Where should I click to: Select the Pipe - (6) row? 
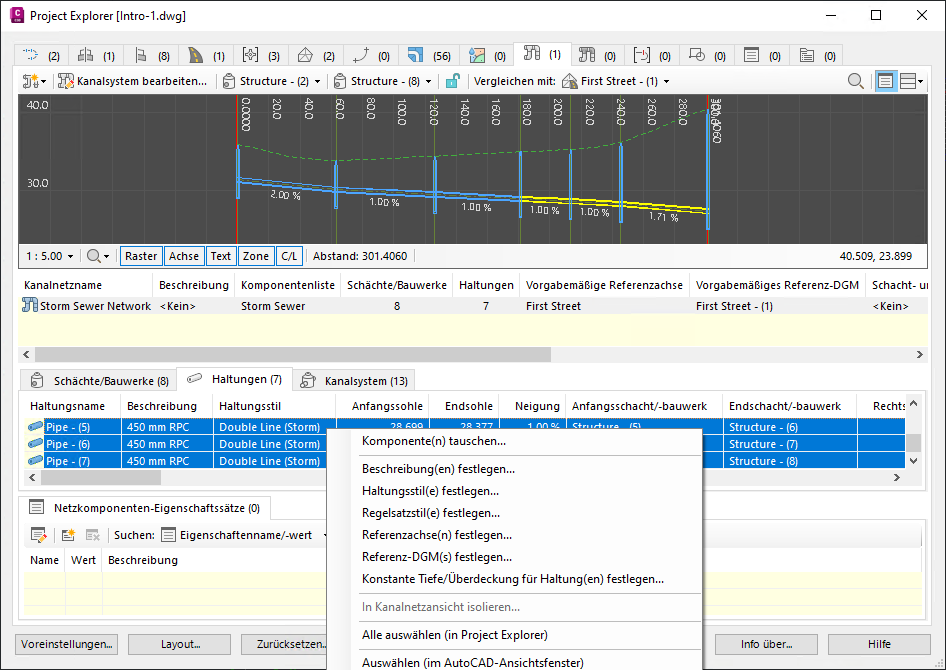coord(68,444)
